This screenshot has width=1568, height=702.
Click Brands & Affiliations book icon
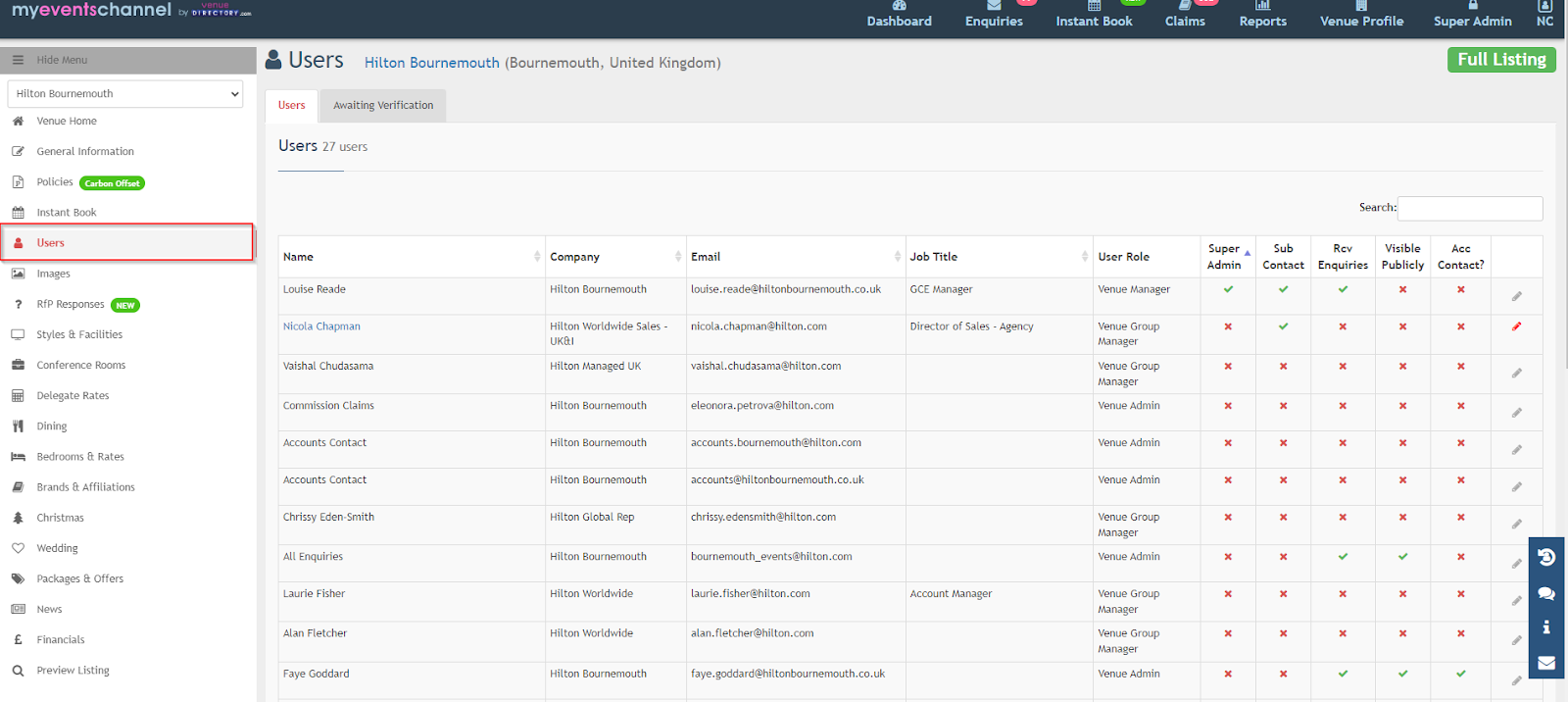tap(18, 486)
